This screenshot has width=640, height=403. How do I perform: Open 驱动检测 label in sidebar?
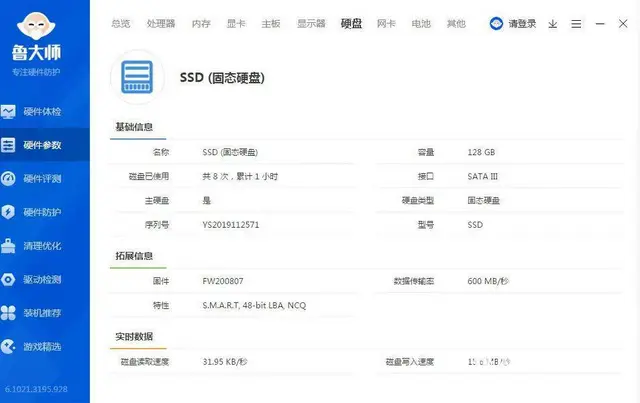click(x=42, y=279)
